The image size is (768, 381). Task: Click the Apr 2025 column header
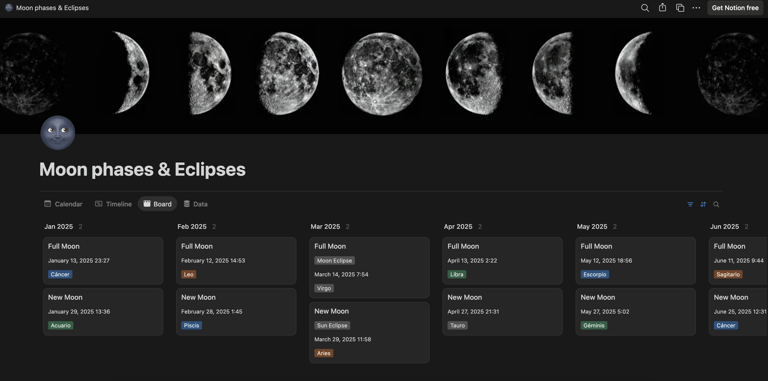(x=458, y=227)
